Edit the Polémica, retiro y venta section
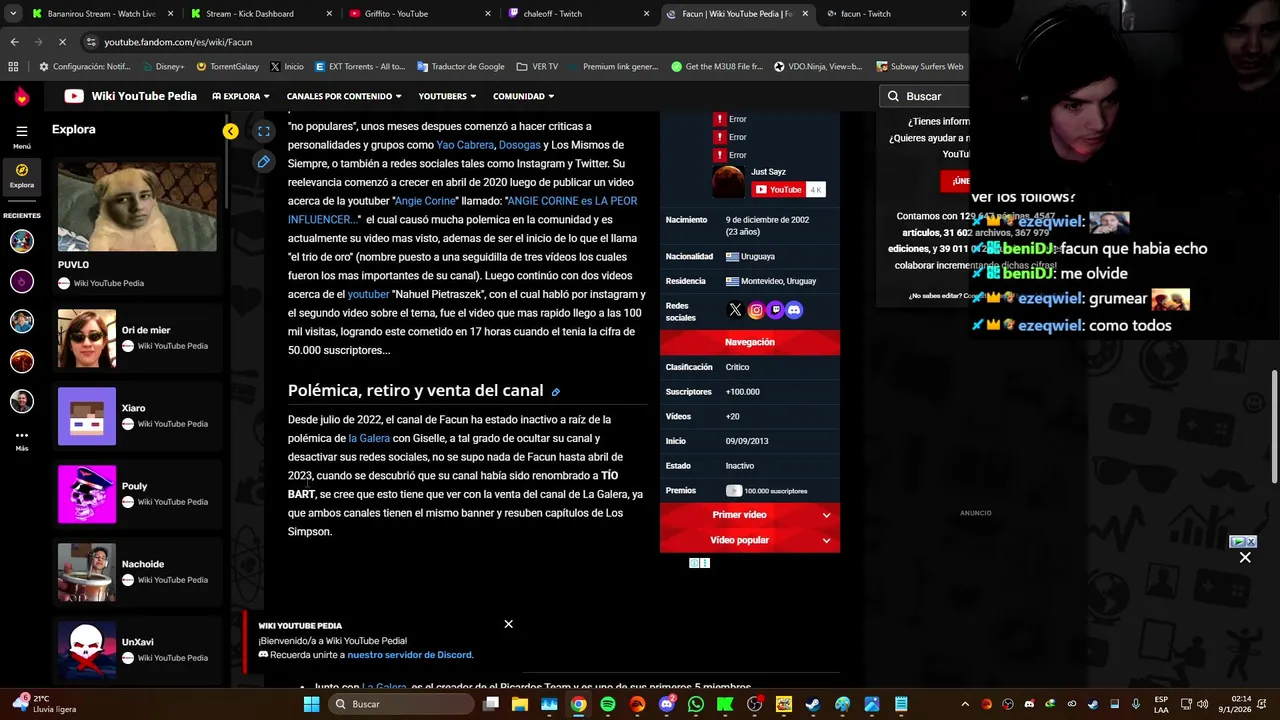 556,392
